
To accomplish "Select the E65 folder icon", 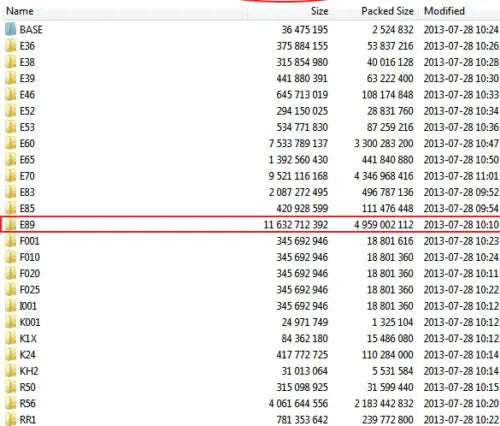I will (x=10, y=160).
